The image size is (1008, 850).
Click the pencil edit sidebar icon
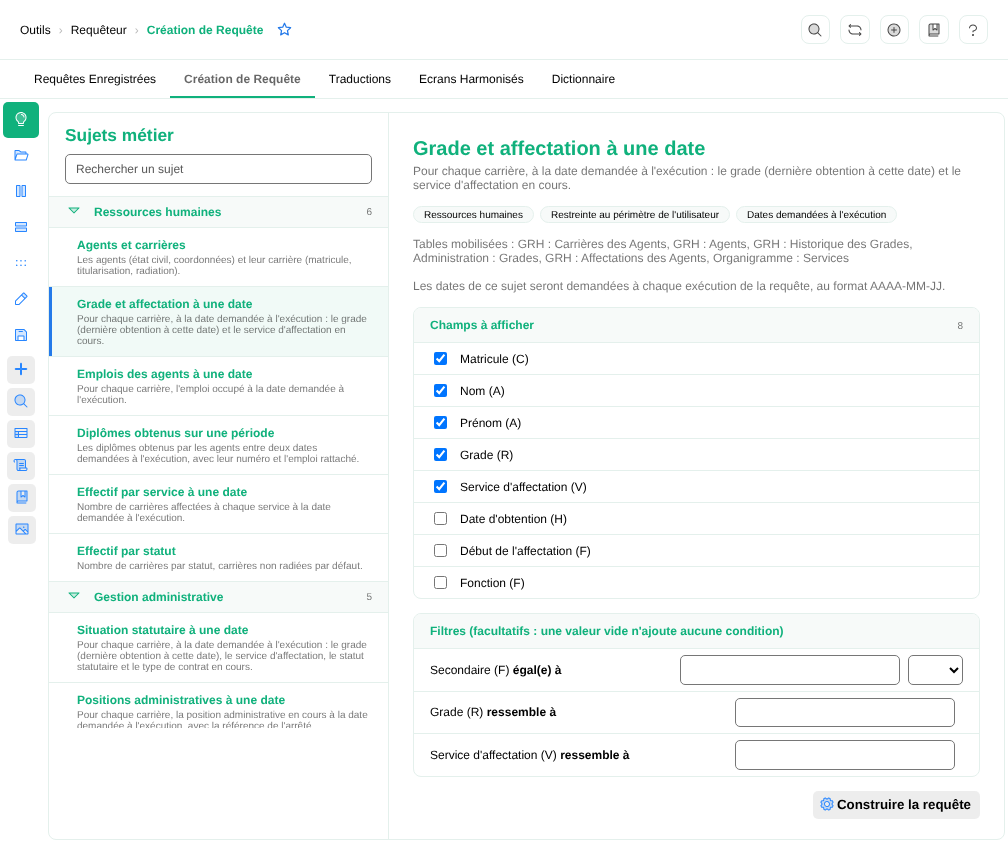click(21, 299)
